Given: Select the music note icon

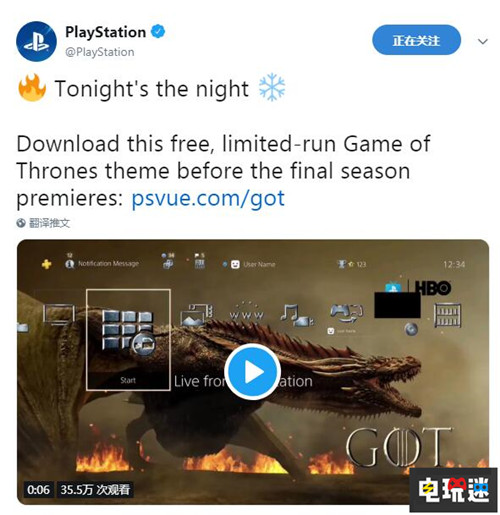Looking at the screenshot, I should click(296, 314).
